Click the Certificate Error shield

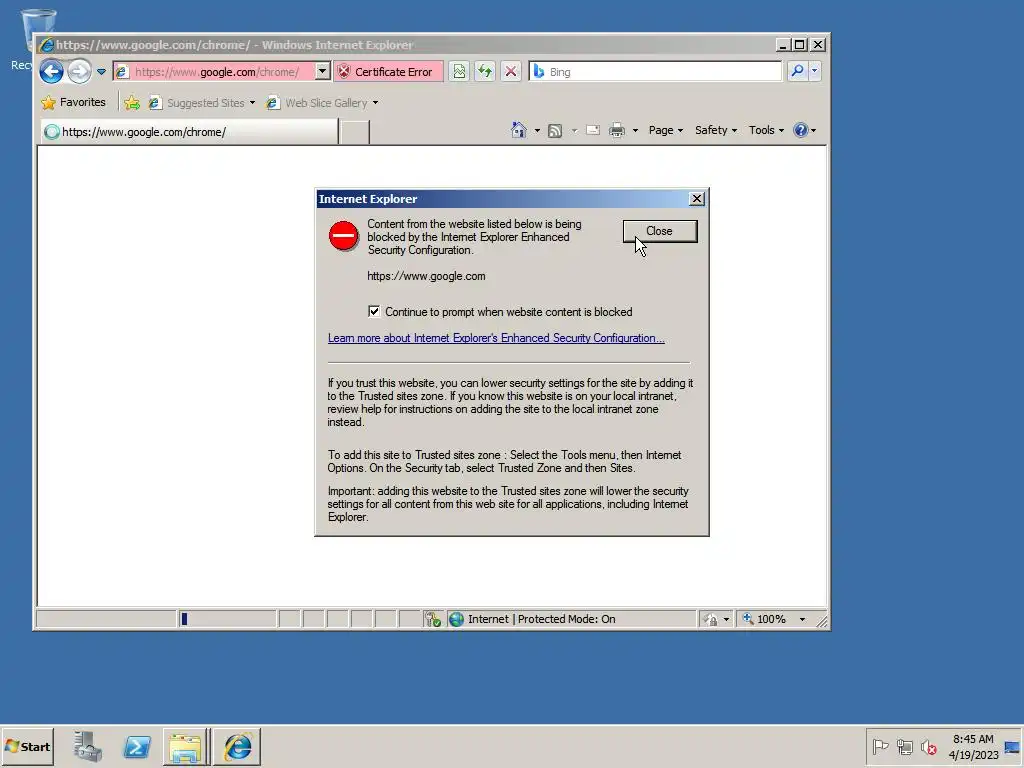(x=389, y=72)
